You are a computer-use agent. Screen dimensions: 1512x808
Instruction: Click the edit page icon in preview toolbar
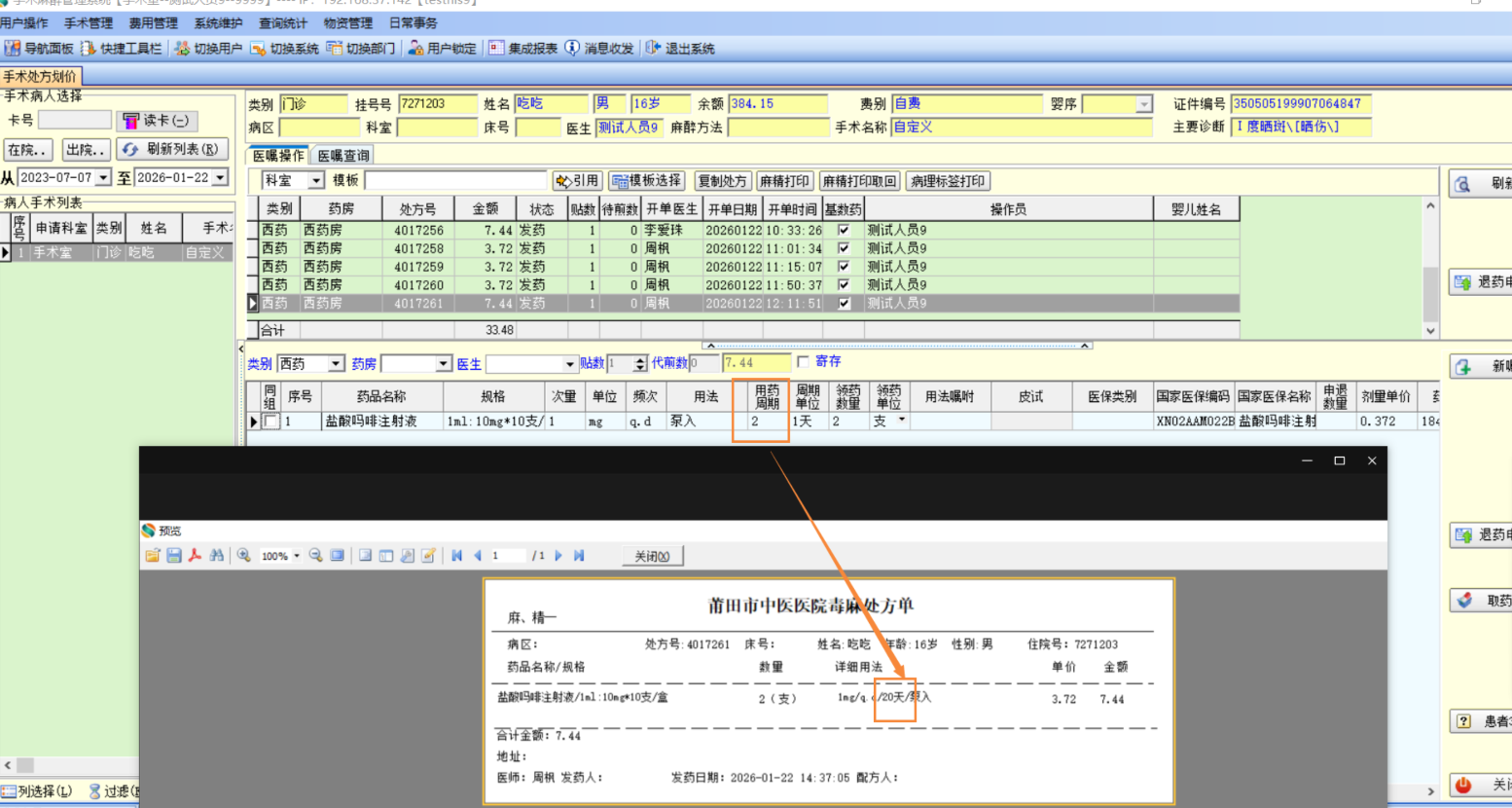tap(428, 556)
